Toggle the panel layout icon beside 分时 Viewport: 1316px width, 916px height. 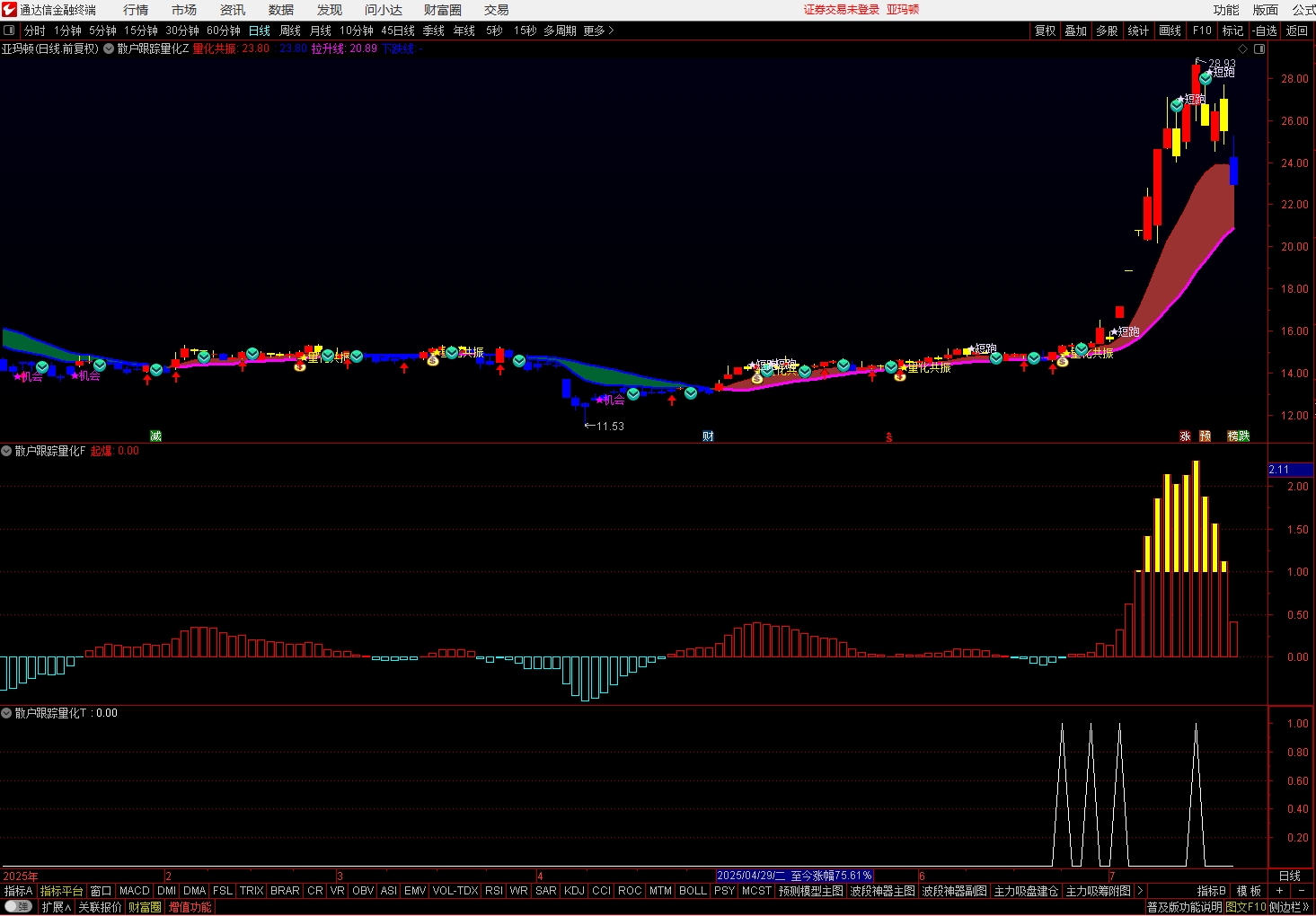pos(9,31)
